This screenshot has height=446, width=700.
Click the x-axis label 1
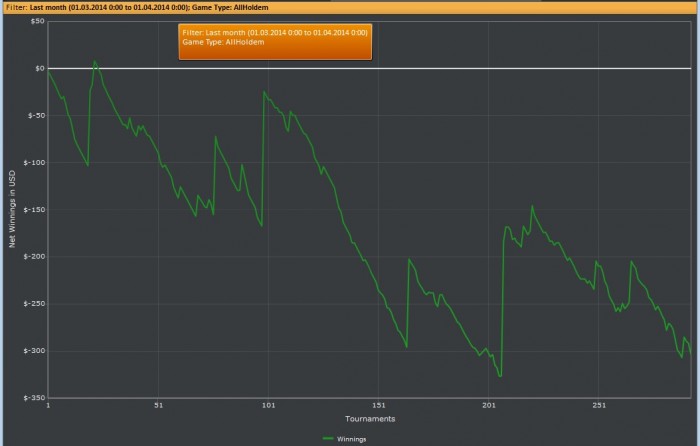tap(48, 405)
